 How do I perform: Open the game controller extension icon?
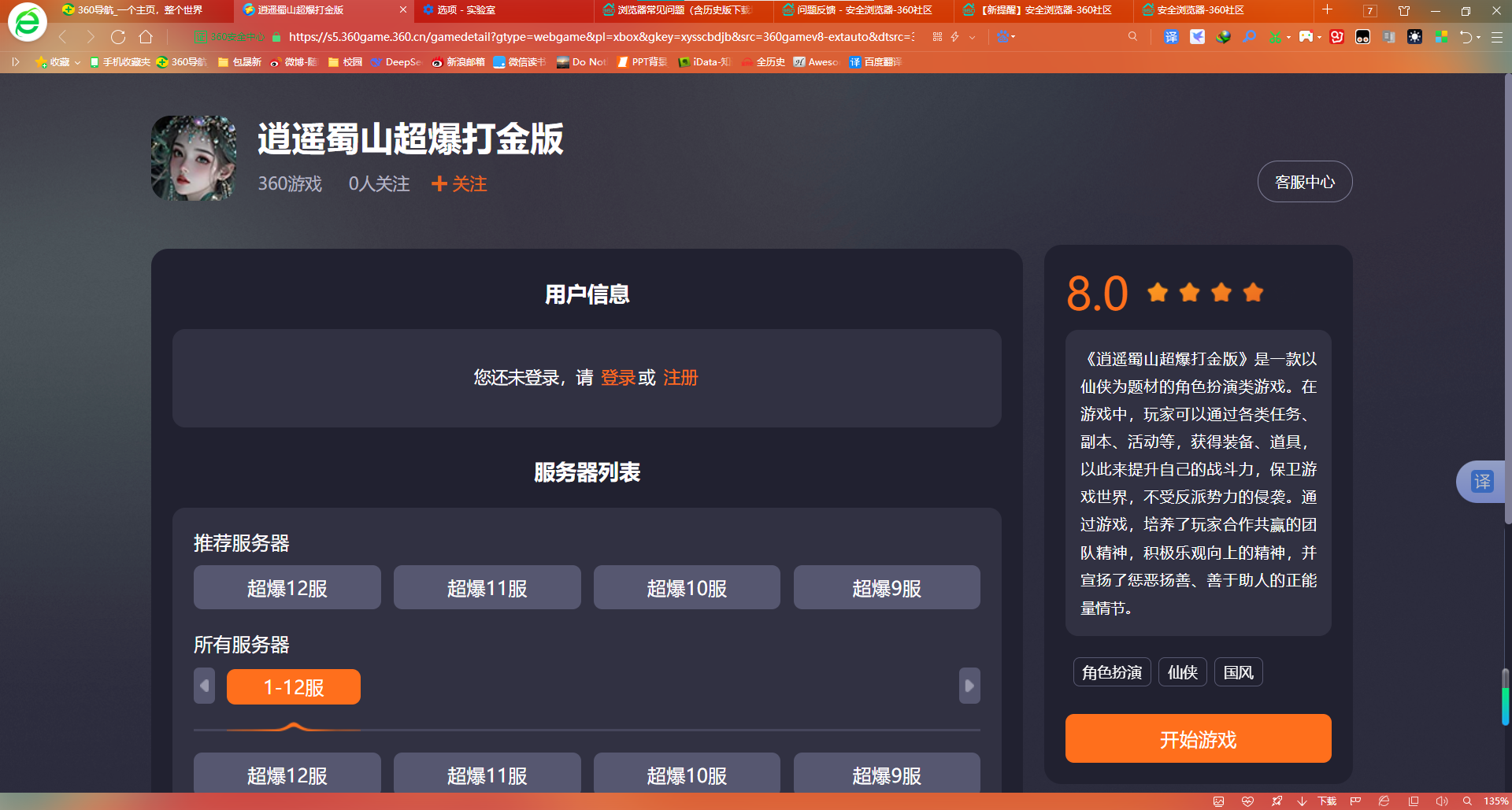tap(1306, 37)
